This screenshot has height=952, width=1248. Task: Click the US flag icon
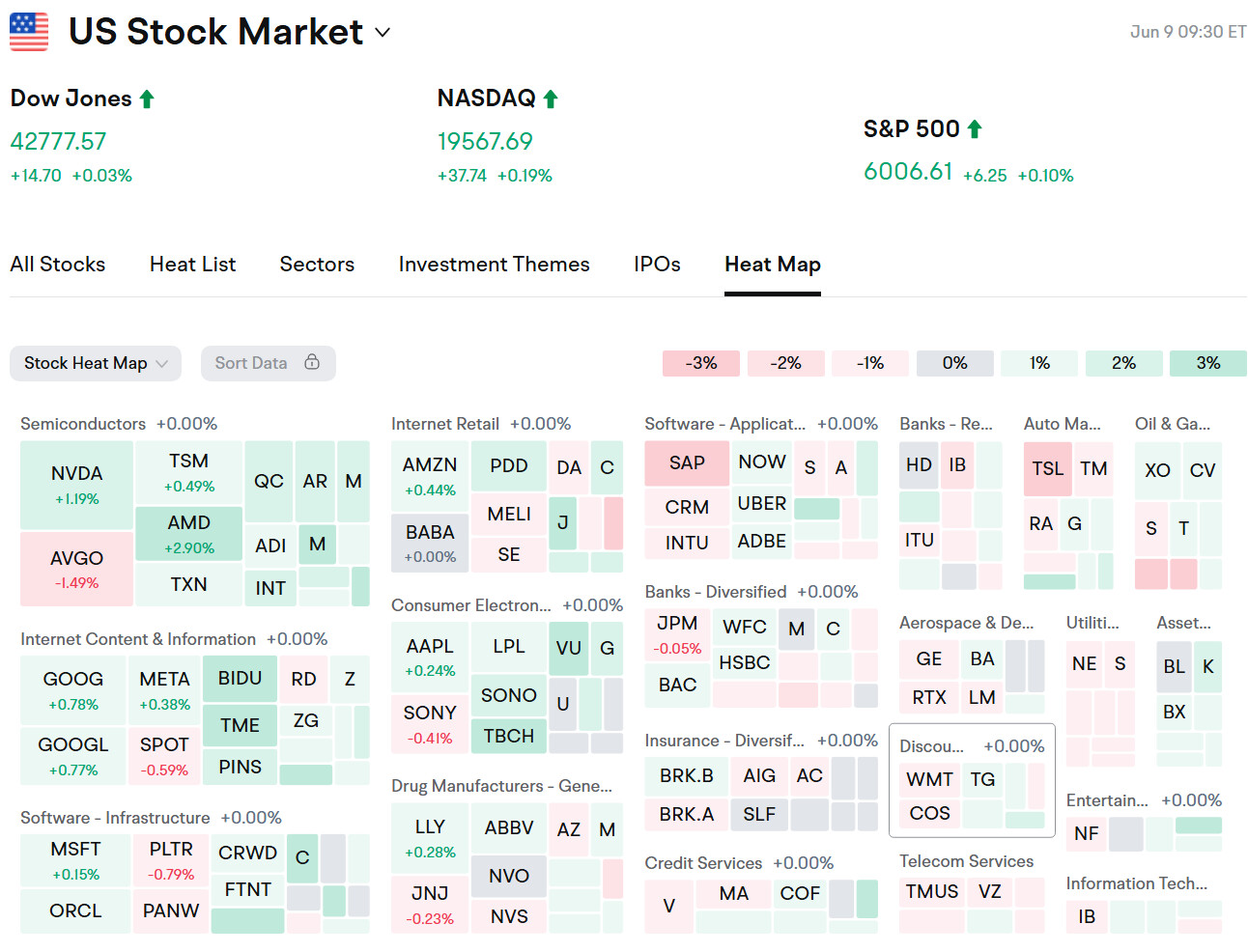29,32
